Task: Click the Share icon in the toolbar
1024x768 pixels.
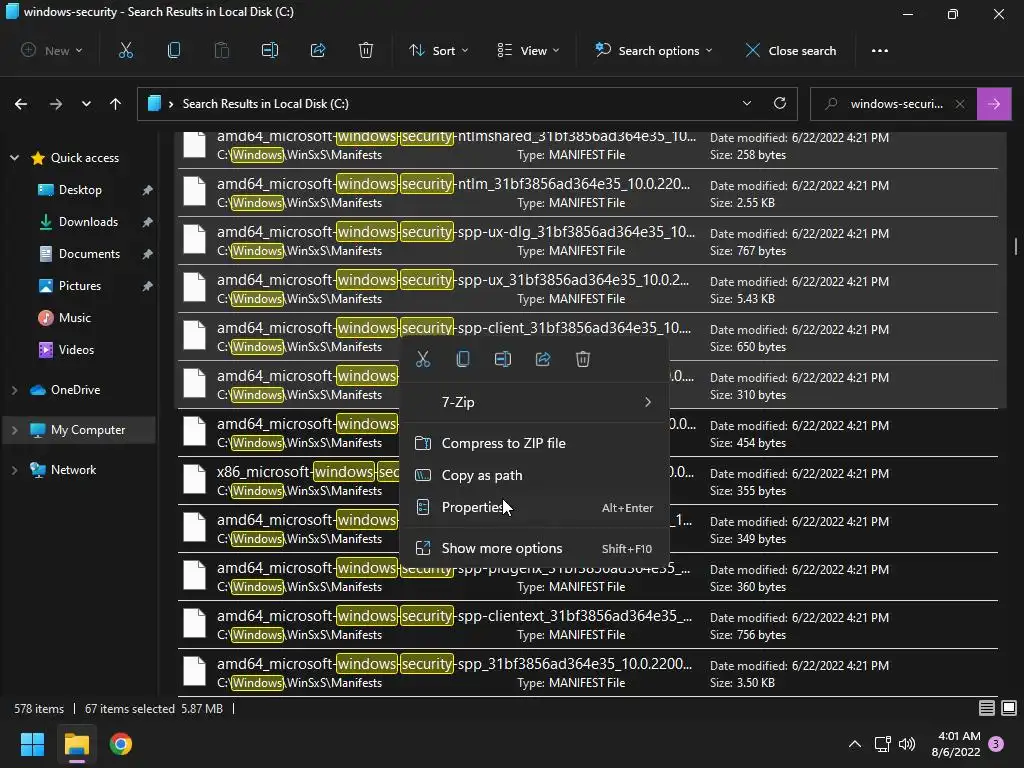Action: 318,50
